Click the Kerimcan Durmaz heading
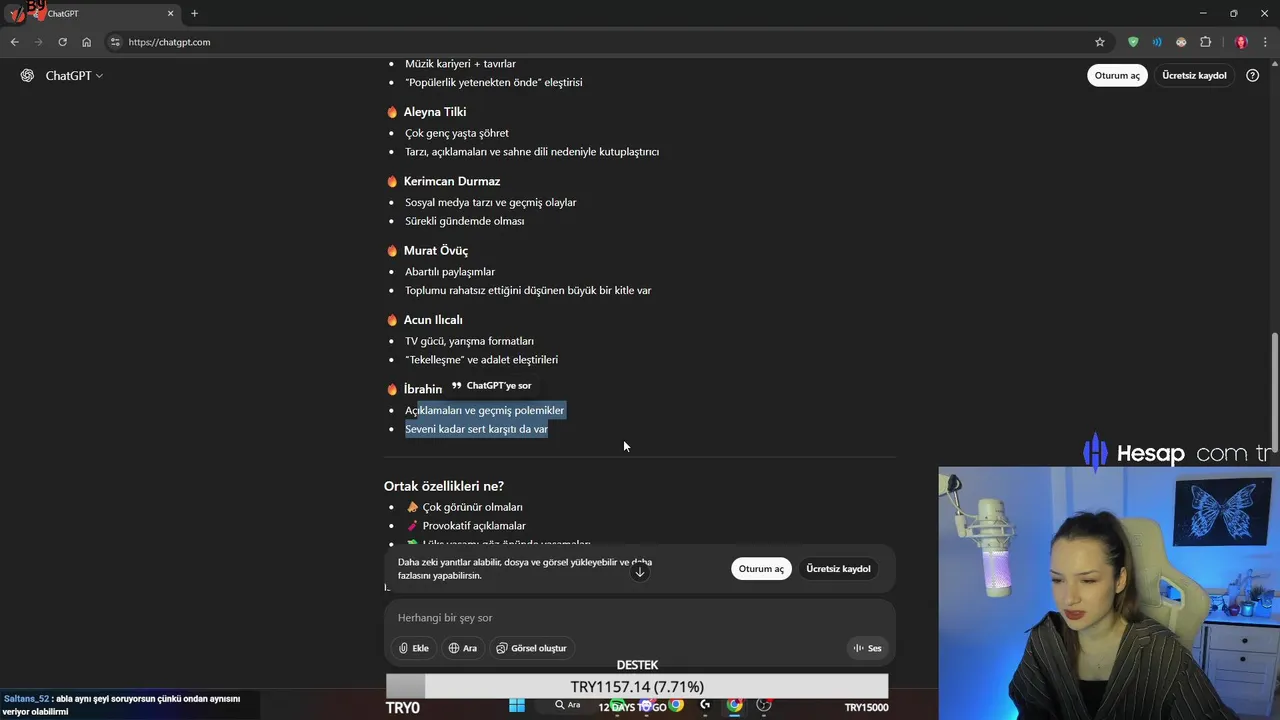 [x=452, y=181]
